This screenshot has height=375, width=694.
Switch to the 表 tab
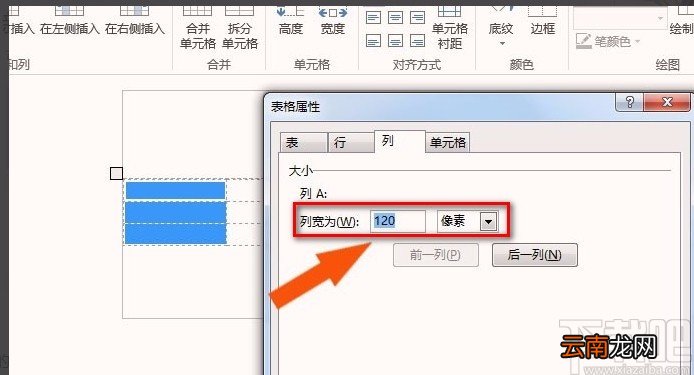[x=304, y=143]
